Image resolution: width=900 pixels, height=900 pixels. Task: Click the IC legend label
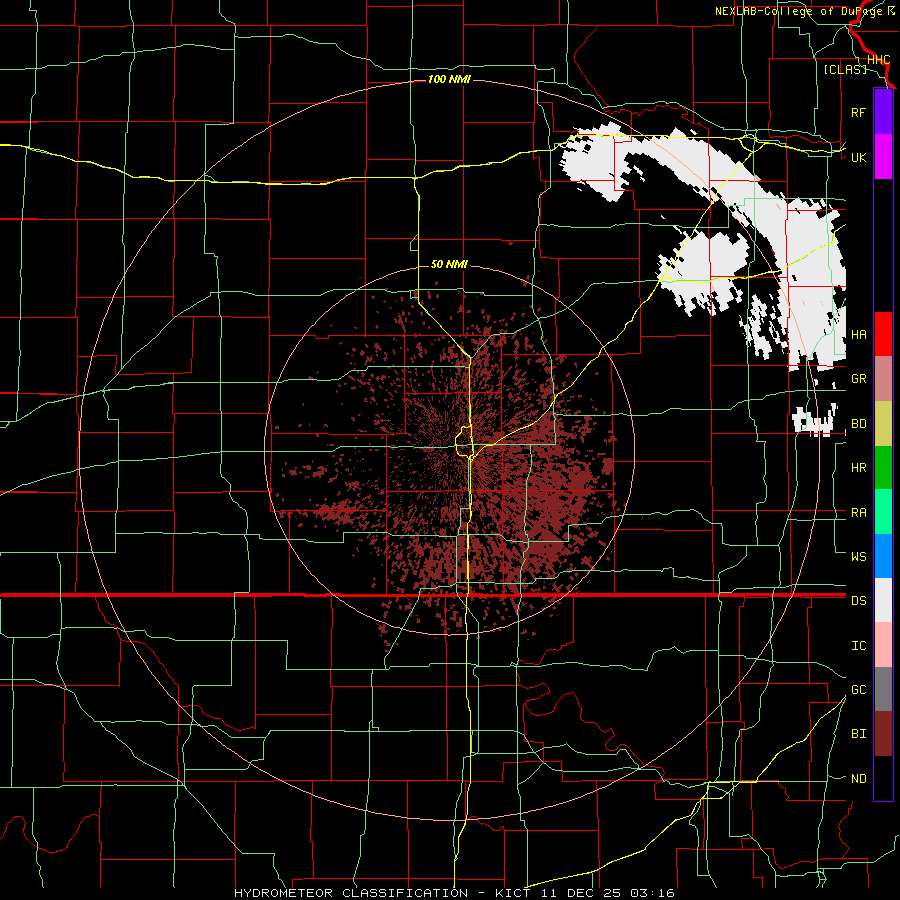[858, 646]
